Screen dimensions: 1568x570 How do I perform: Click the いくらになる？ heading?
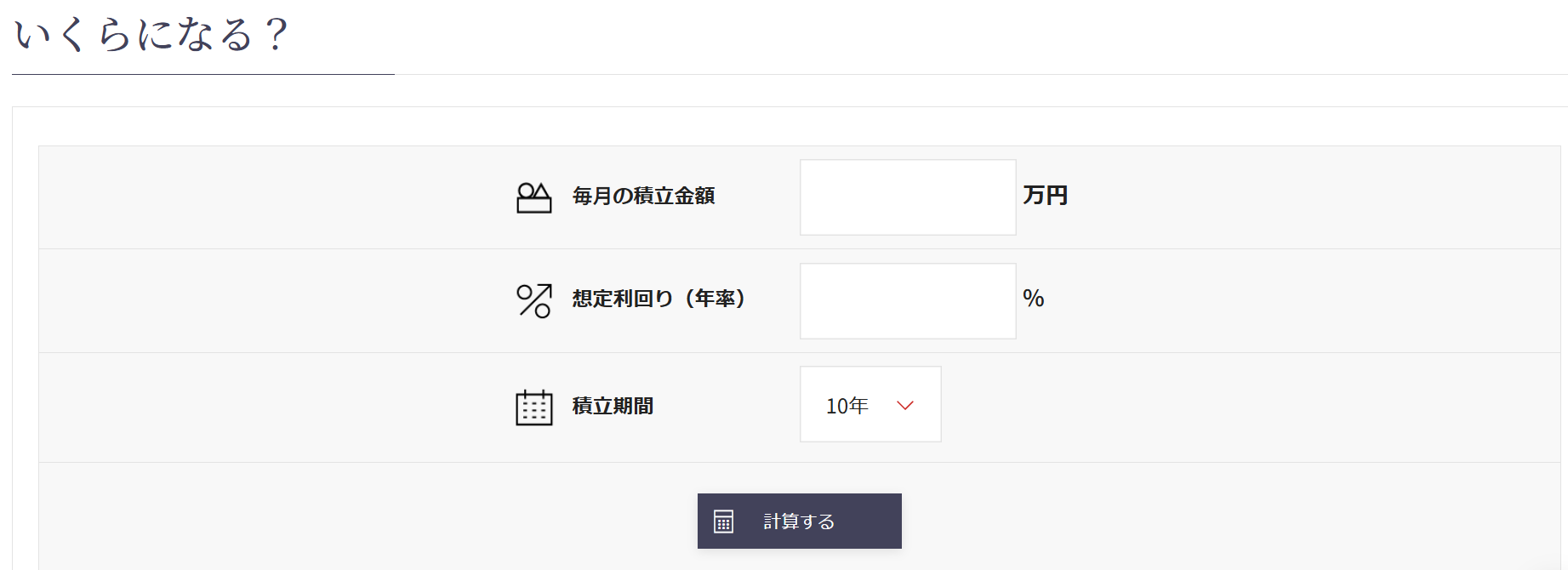(x=151, y=36)
